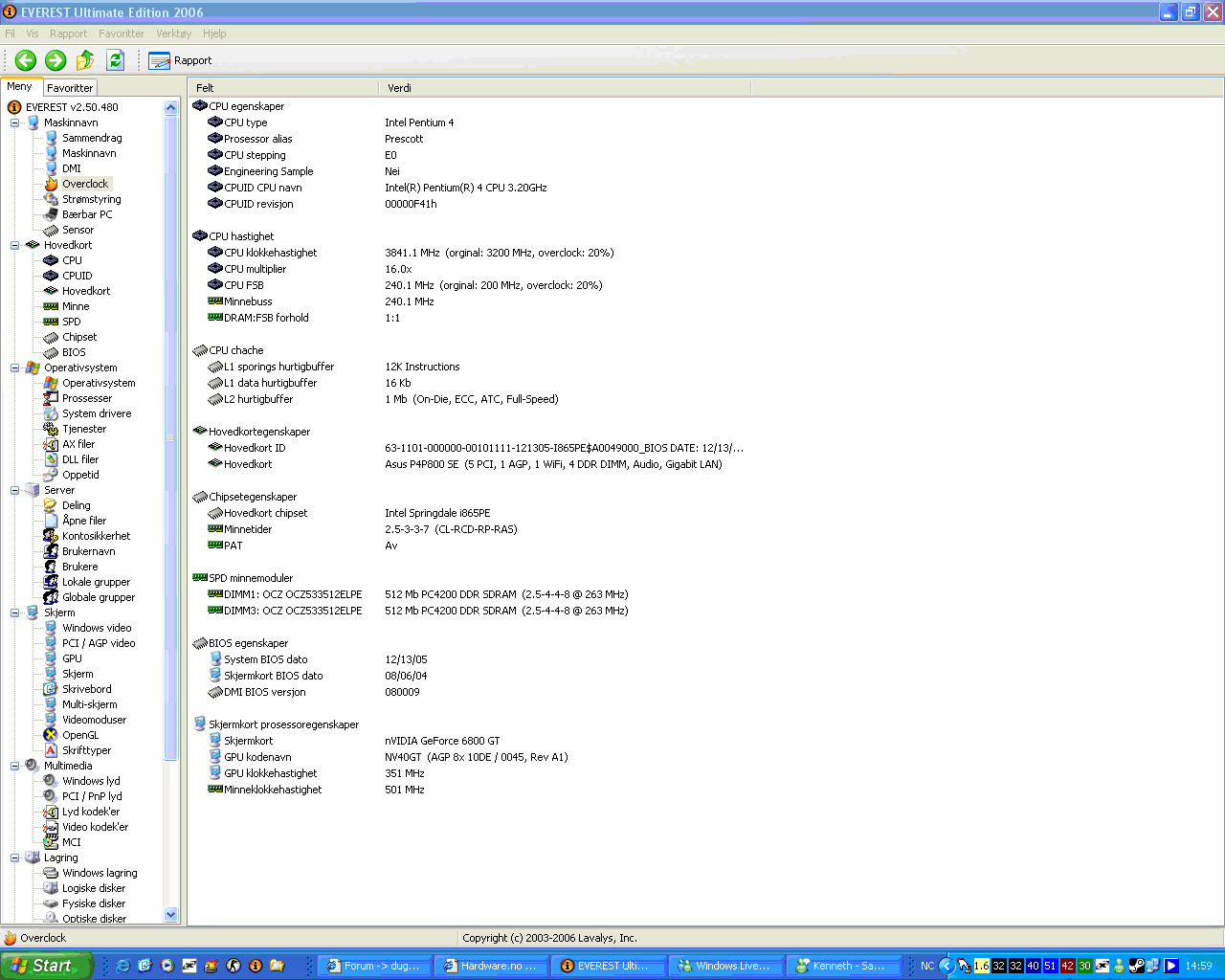Image resolution: width=1225 pixels, height=980 pixels.
Task: Switch to the Meny tab
Action: tap(20, 86)
